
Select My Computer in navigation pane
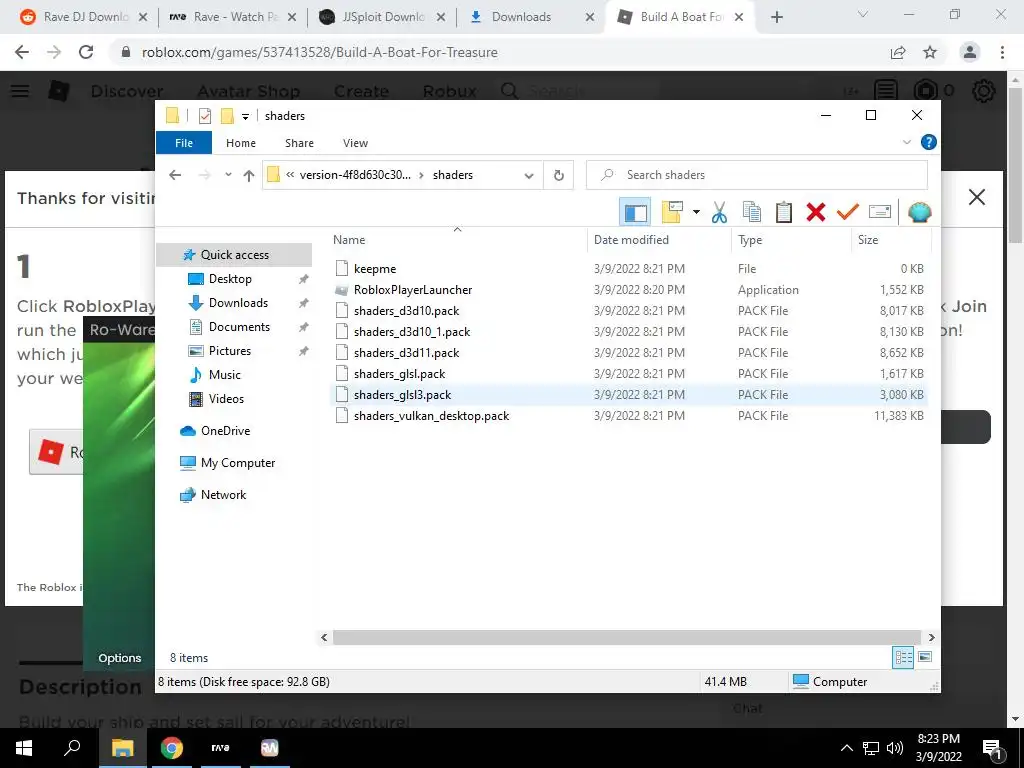(237, 463)
